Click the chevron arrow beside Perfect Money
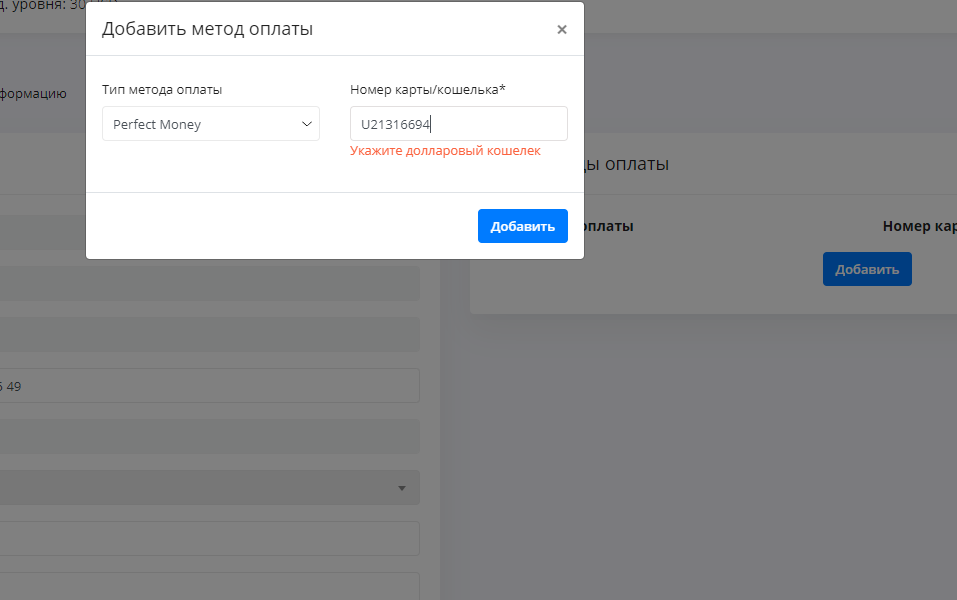 click(307, 124)
